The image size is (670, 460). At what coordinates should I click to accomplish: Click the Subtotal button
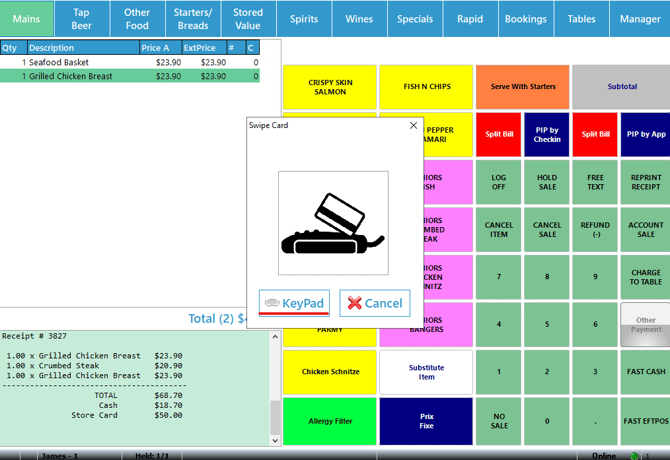pos(621,87)
